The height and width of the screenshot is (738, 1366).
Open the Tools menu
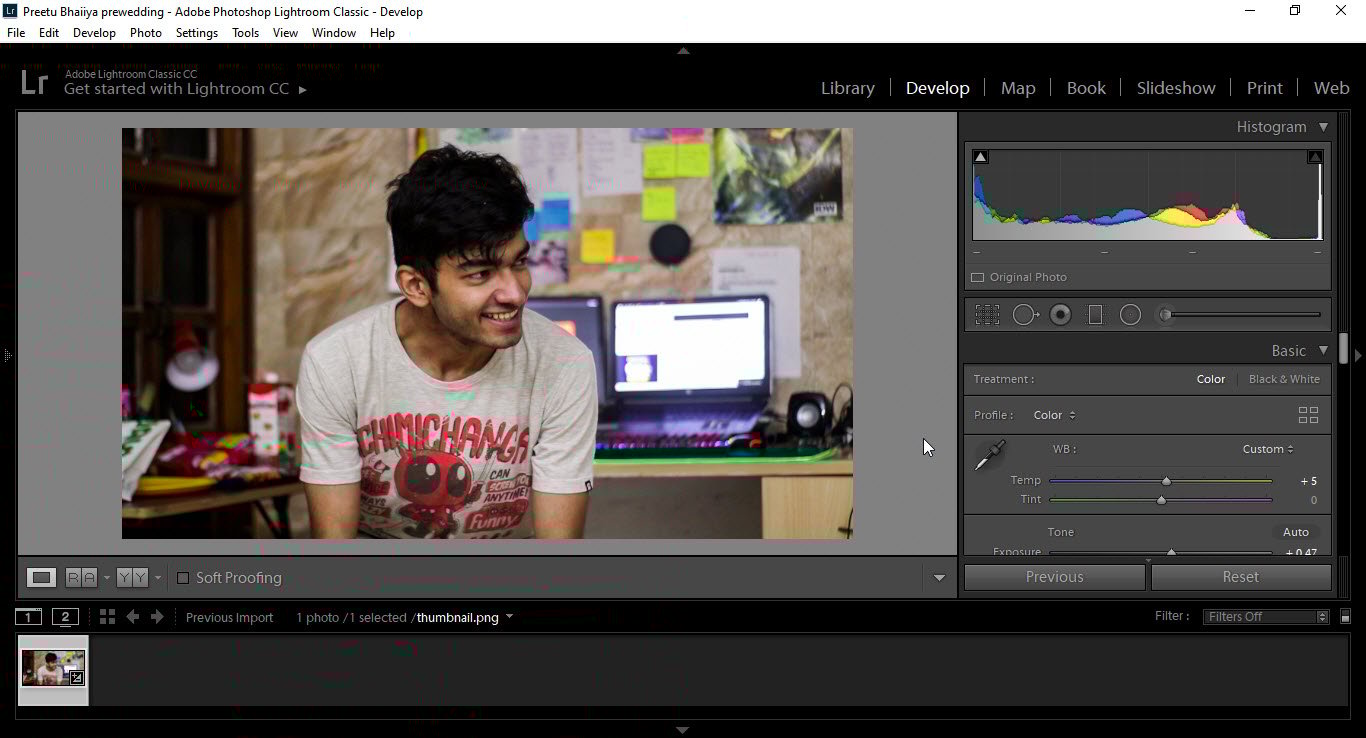tap(246, 33)
